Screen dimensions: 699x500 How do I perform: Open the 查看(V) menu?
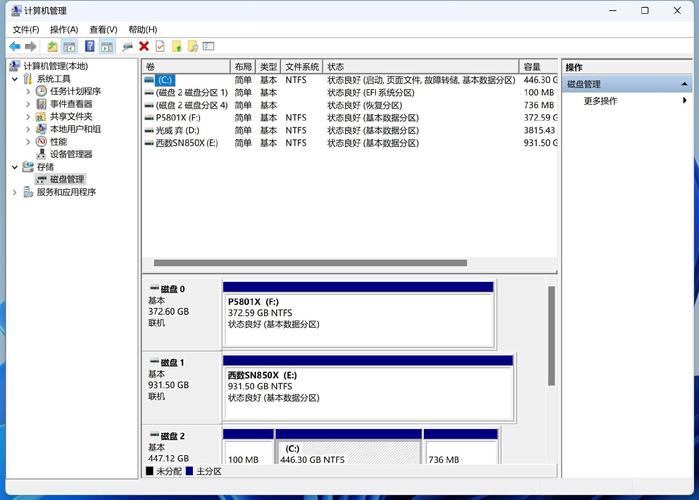click(103, 30)
